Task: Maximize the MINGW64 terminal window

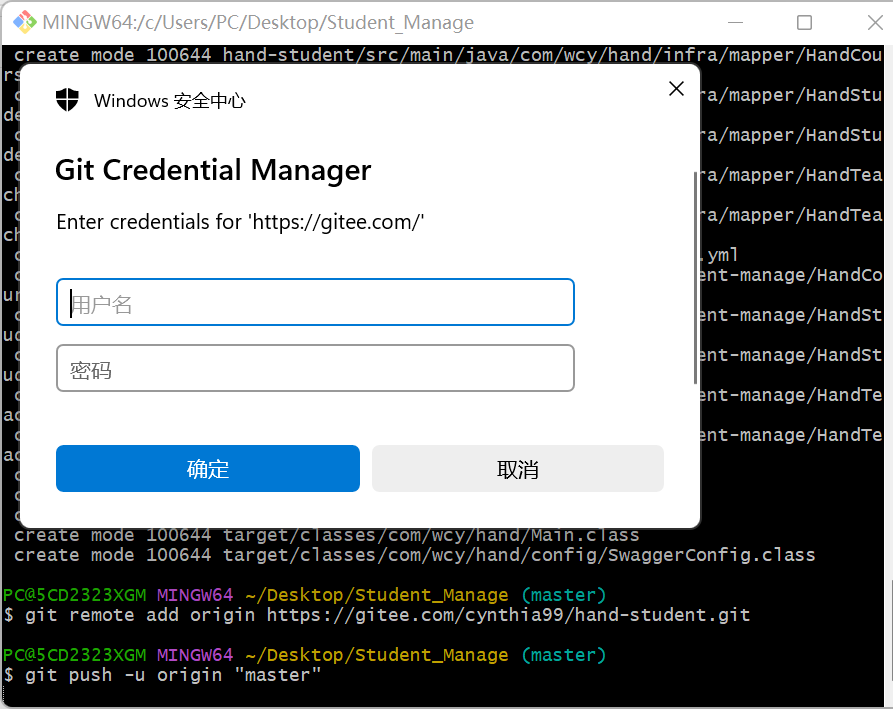Action: (x=804, y=23)
